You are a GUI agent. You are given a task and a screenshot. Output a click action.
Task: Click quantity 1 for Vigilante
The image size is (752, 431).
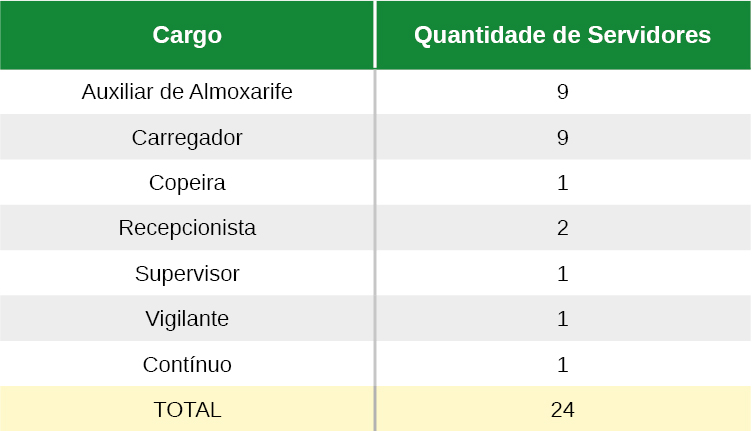pos(563,319)
